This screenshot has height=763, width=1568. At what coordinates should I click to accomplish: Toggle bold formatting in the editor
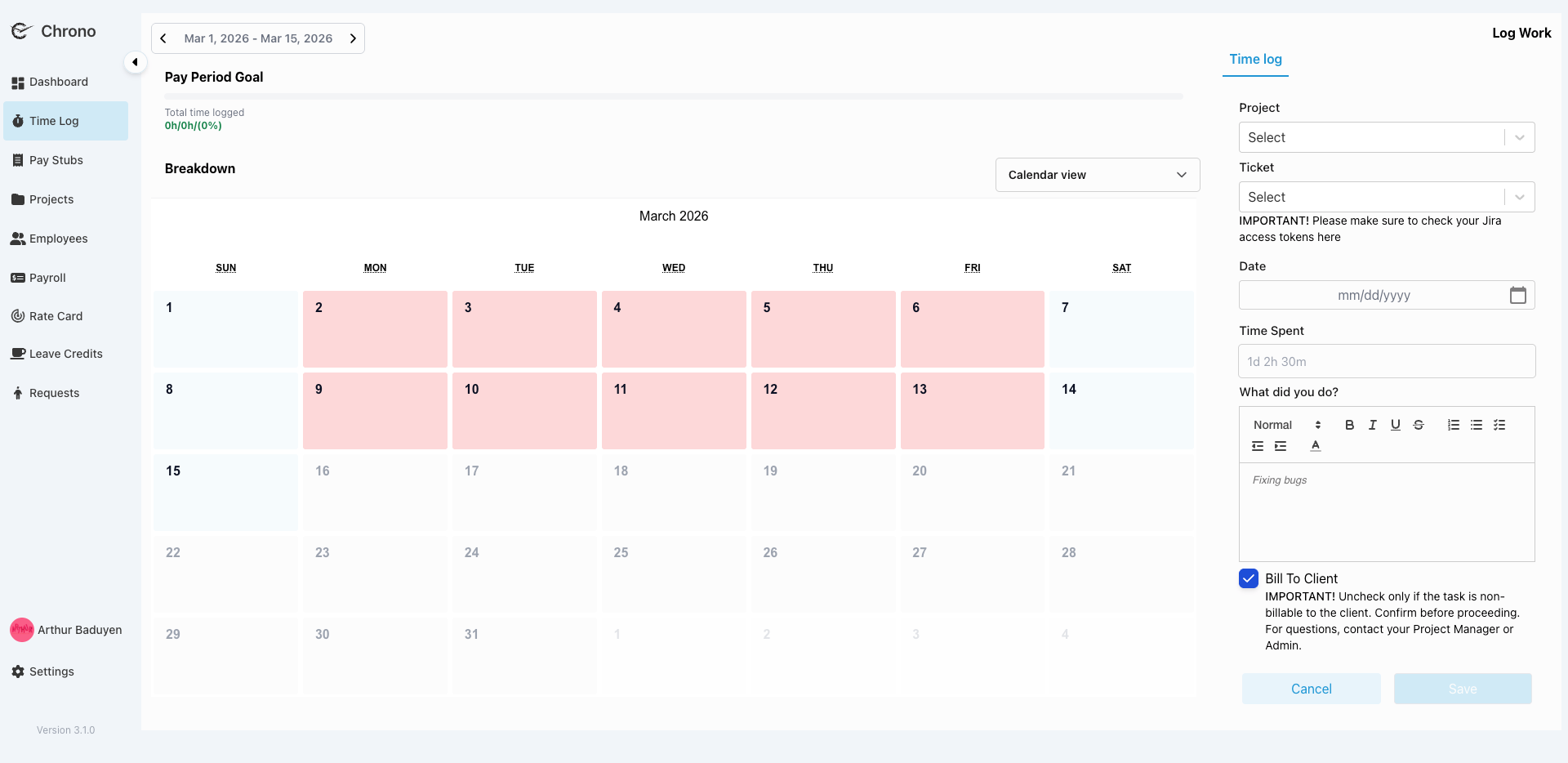(1349, 425)
